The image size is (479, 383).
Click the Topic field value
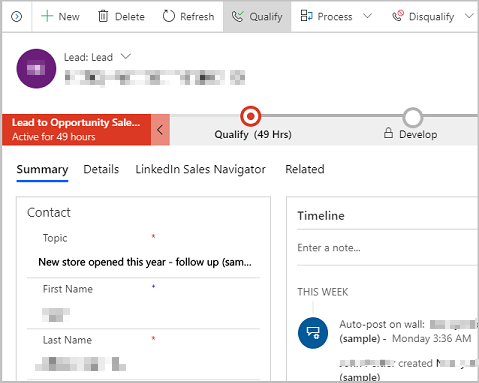(145, 262)
